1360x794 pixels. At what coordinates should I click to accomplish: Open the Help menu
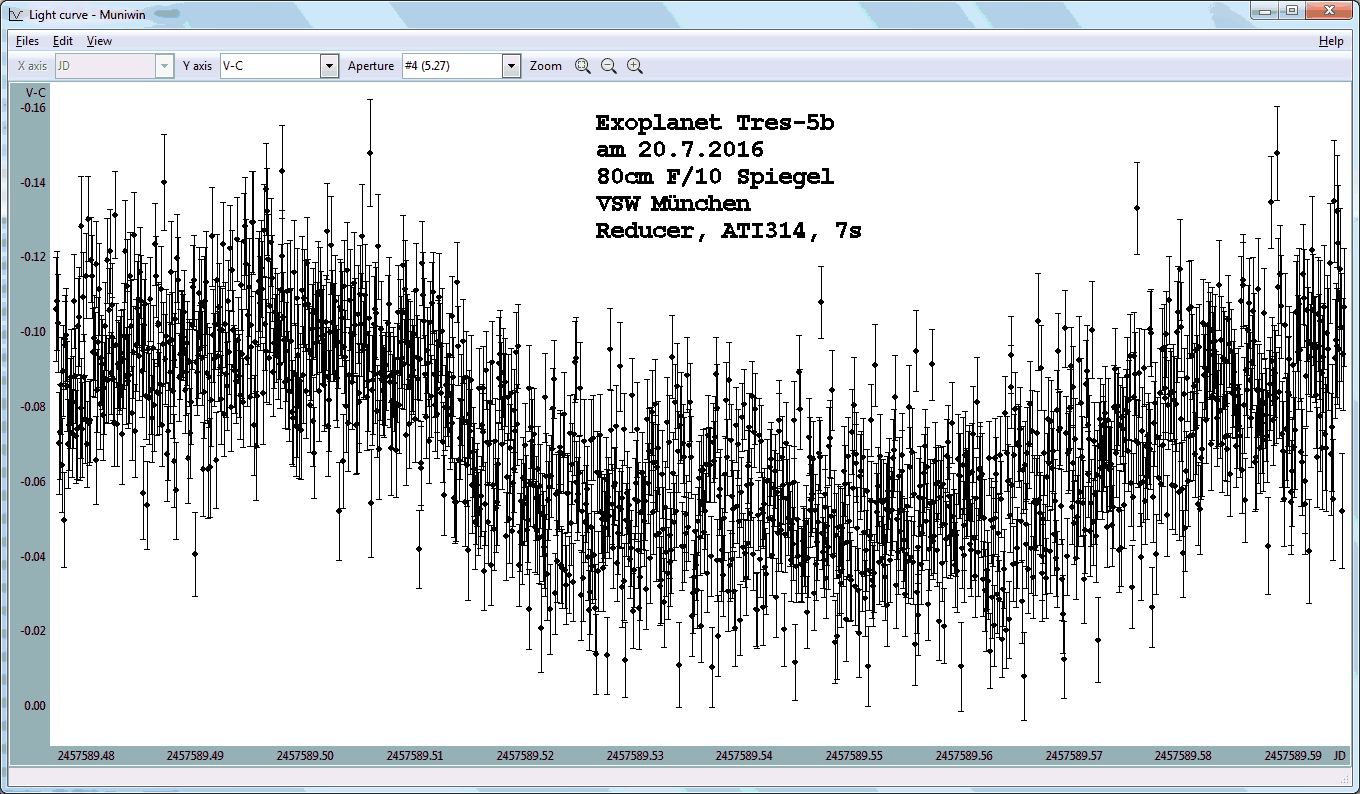point(1331,41)
